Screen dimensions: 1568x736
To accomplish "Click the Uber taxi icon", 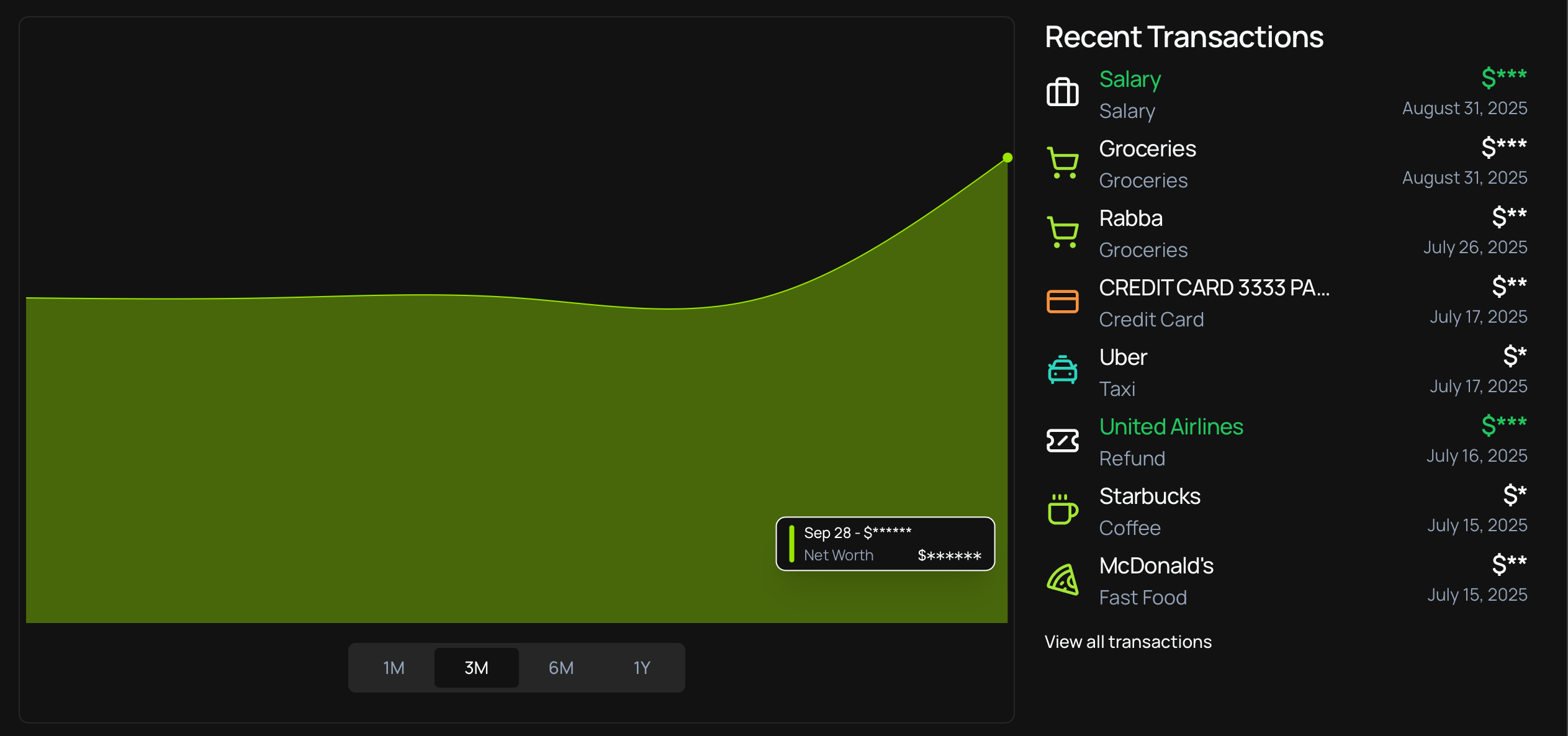I will 1062,370.
